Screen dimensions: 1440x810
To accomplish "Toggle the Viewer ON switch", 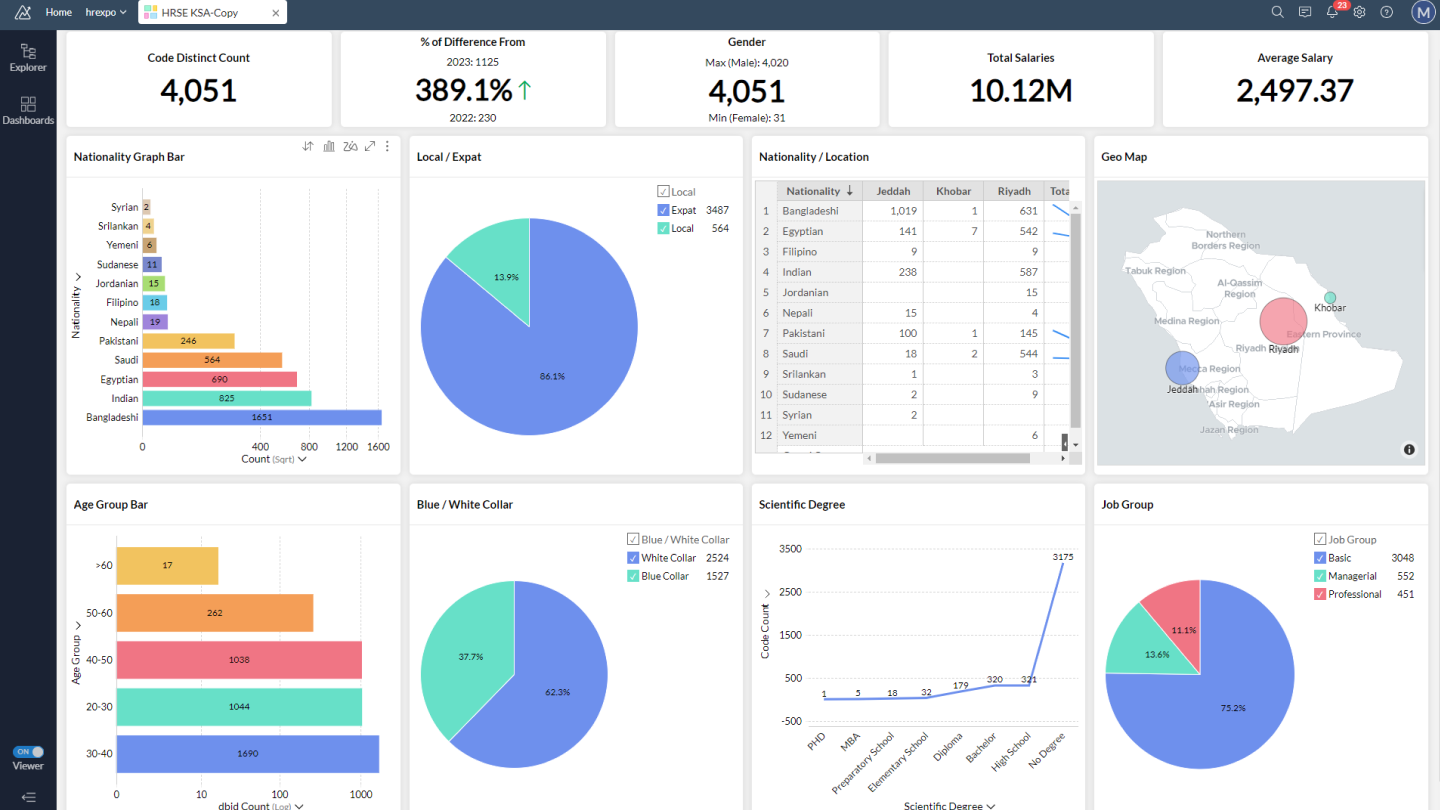I will [x=28, y=752].
